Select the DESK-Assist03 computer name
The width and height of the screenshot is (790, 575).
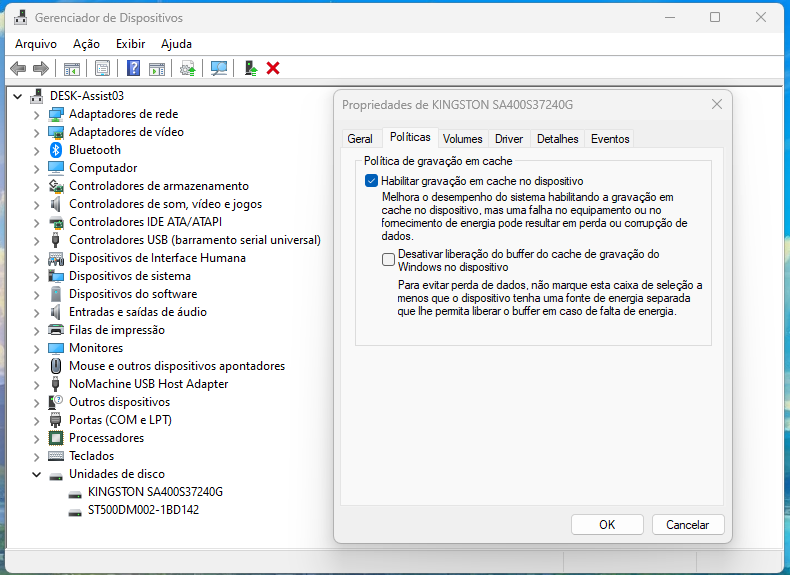(x=87, y=96)
